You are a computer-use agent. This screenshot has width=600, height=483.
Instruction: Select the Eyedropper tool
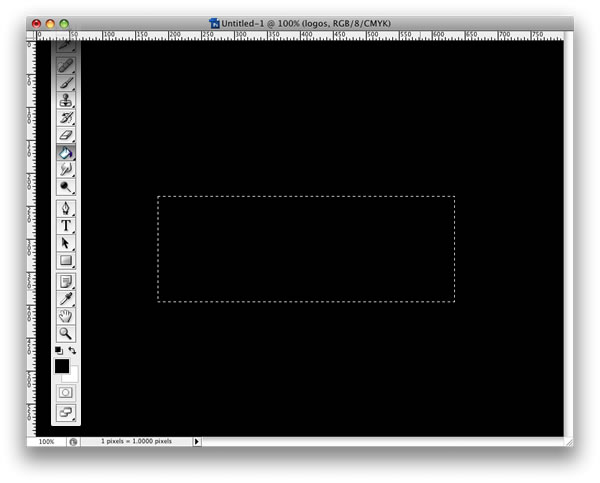[66, 299]
